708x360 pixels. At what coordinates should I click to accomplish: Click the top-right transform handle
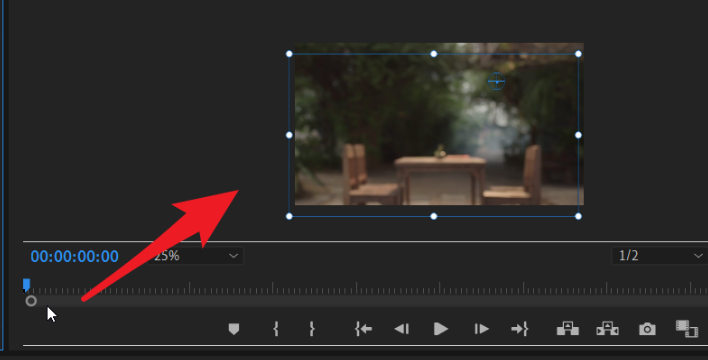tap(578, 54)
